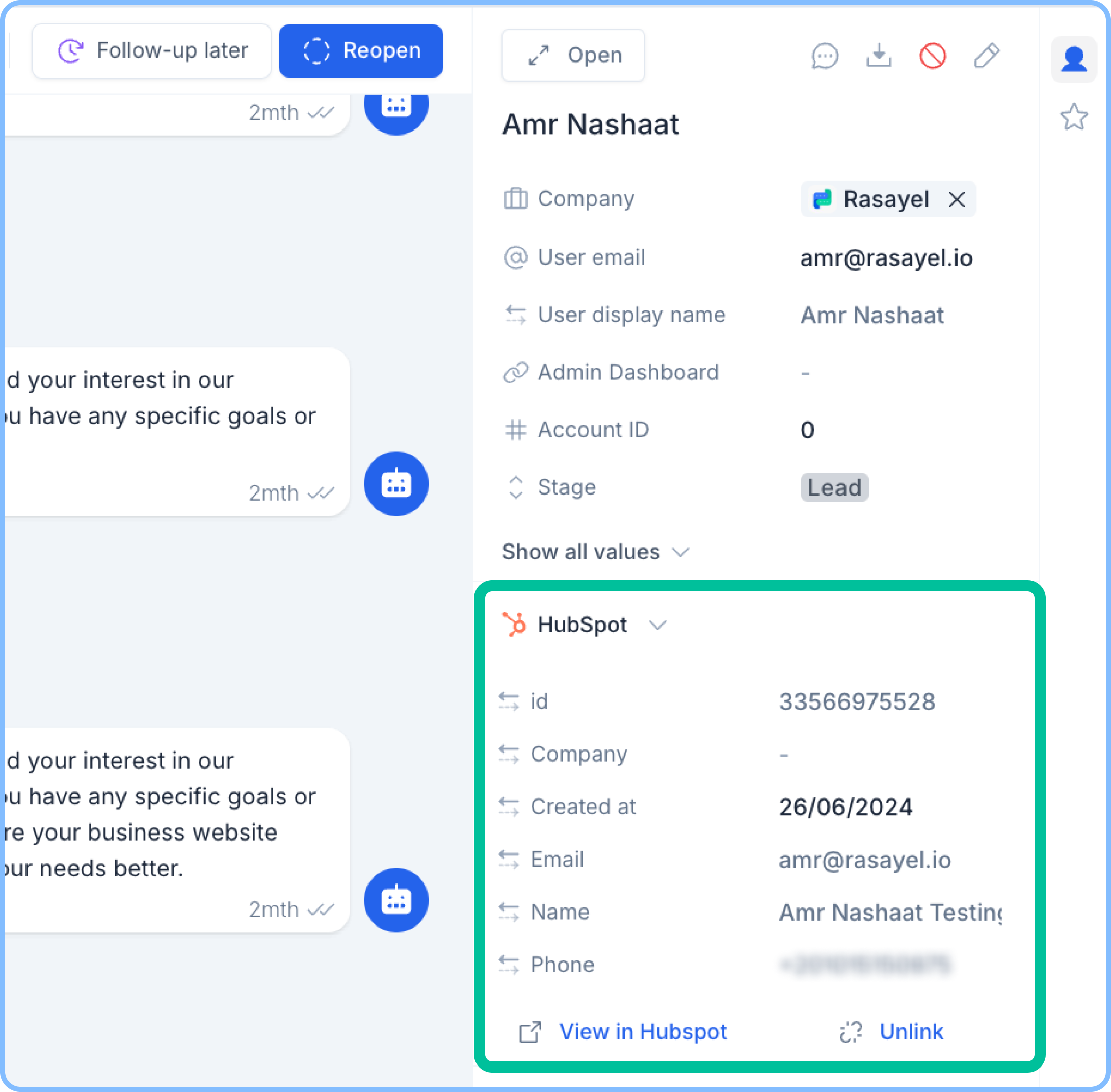Open the Stage dropdown showing Lead
This screenshot has height=1092, width=1111.
834,487
